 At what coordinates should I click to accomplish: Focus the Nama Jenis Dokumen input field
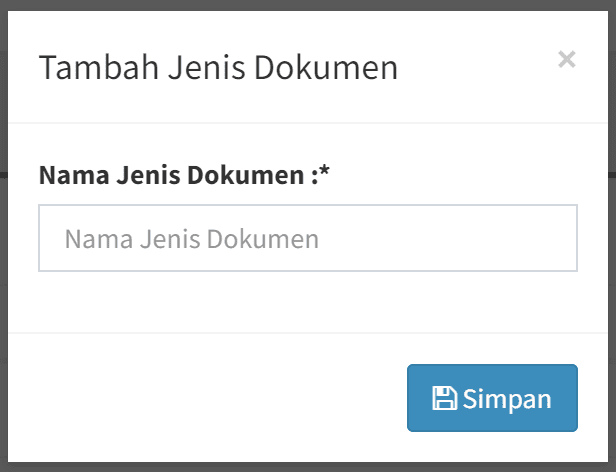pyautogui.click(x=308, y=238)
